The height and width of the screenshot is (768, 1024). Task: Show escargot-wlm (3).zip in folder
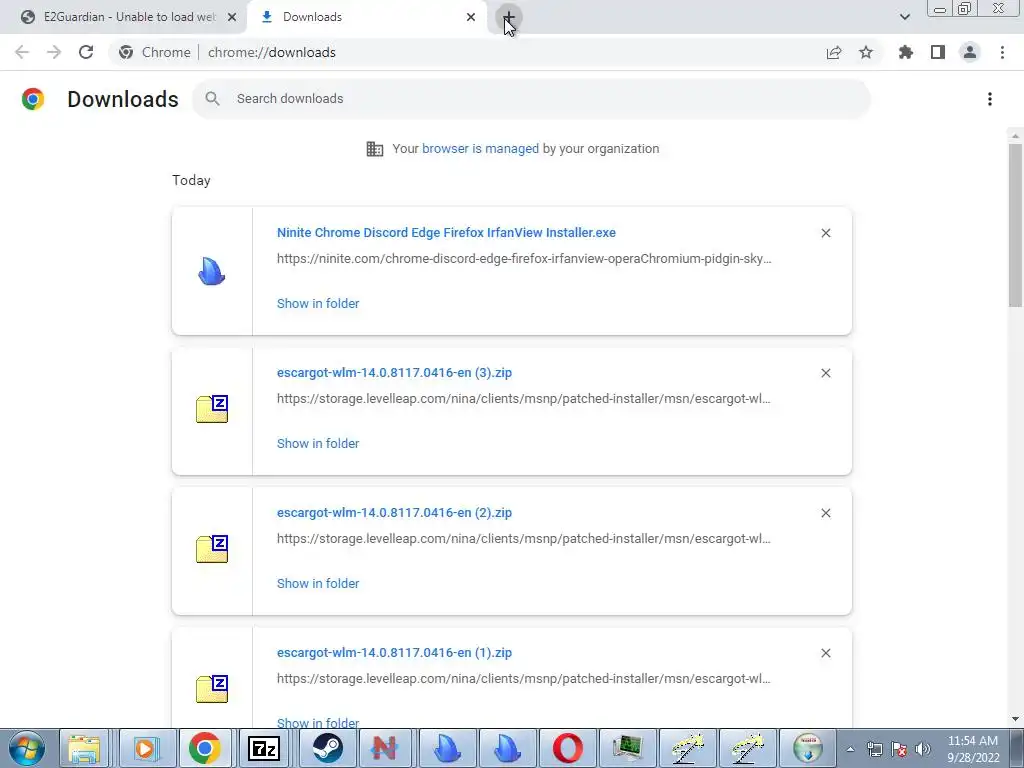click(x=318, y=443)
